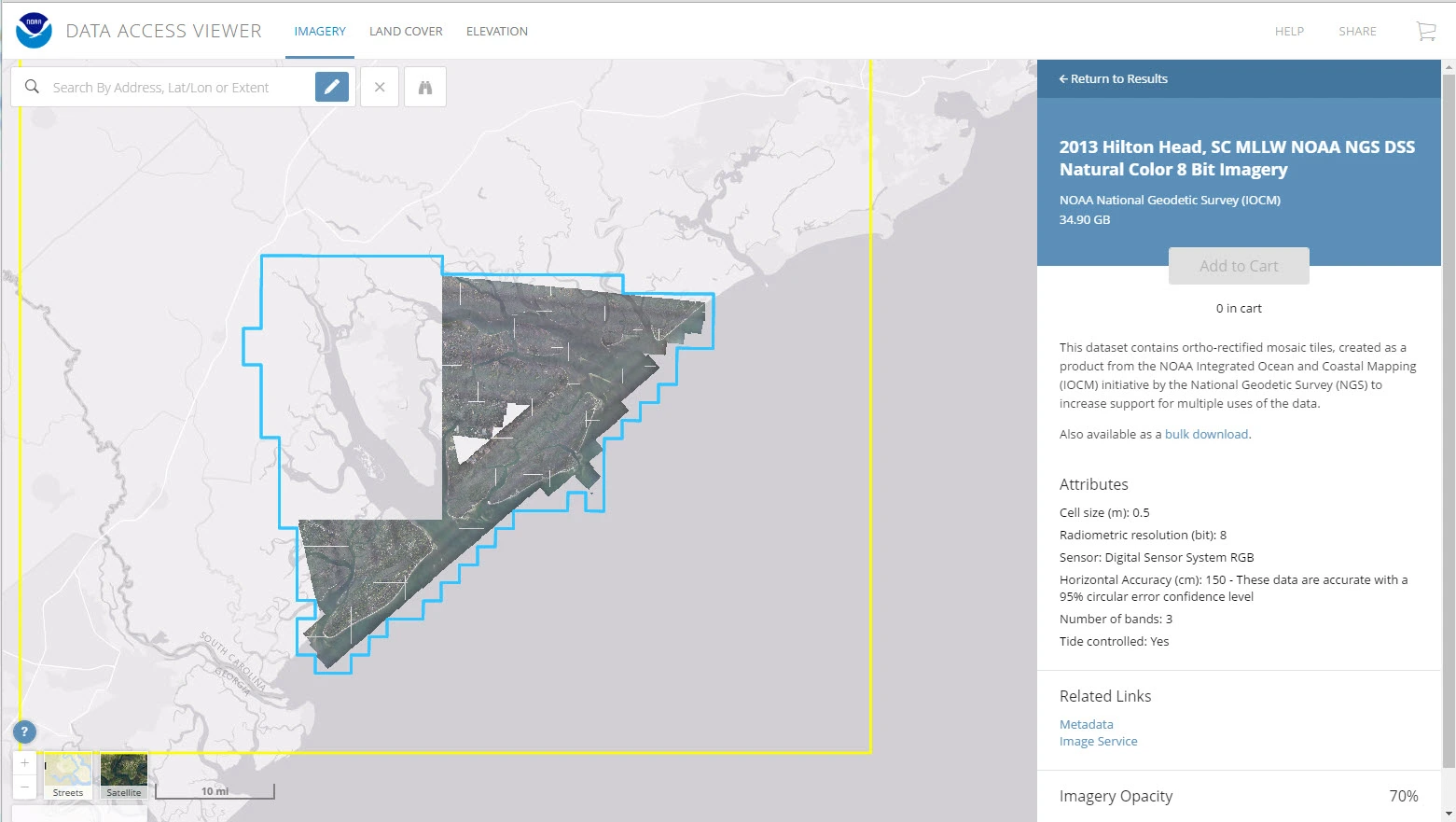Zoom out the map with minus button
1456x822 pixels.
pyautogui.click(x=25, y=787)
